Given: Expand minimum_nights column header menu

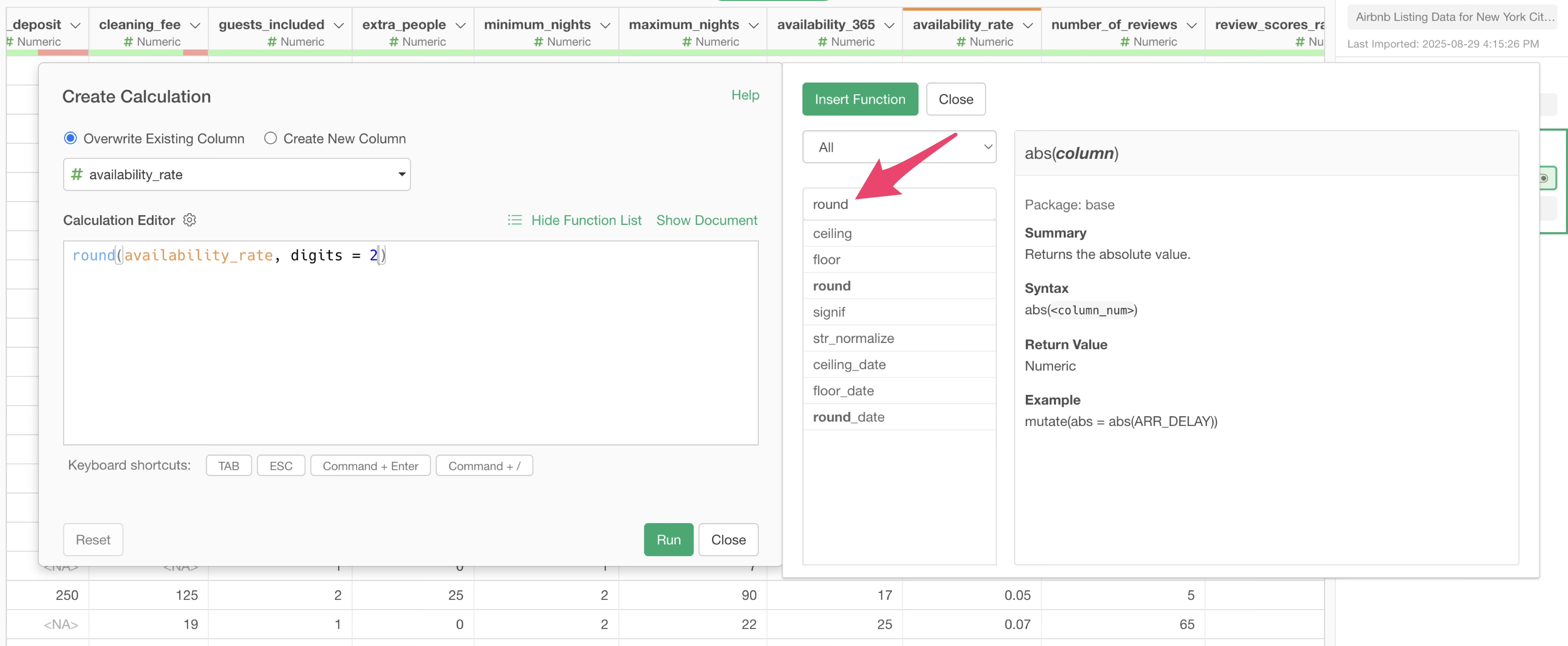Looking at the screenshot, I should coord(605,25).
